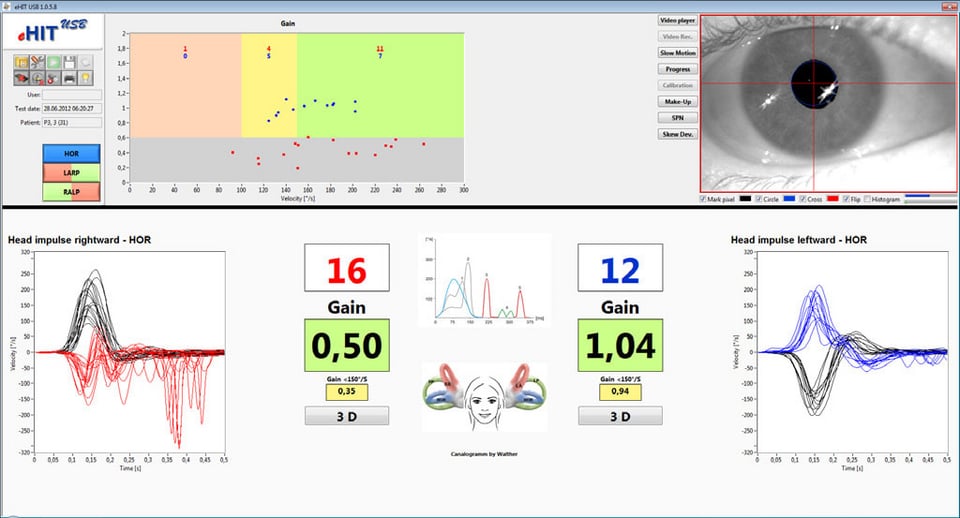
Task: Click 'Head impulse rightward - HOR' heading
Action: pyautogui.click(x=79, y=240)
